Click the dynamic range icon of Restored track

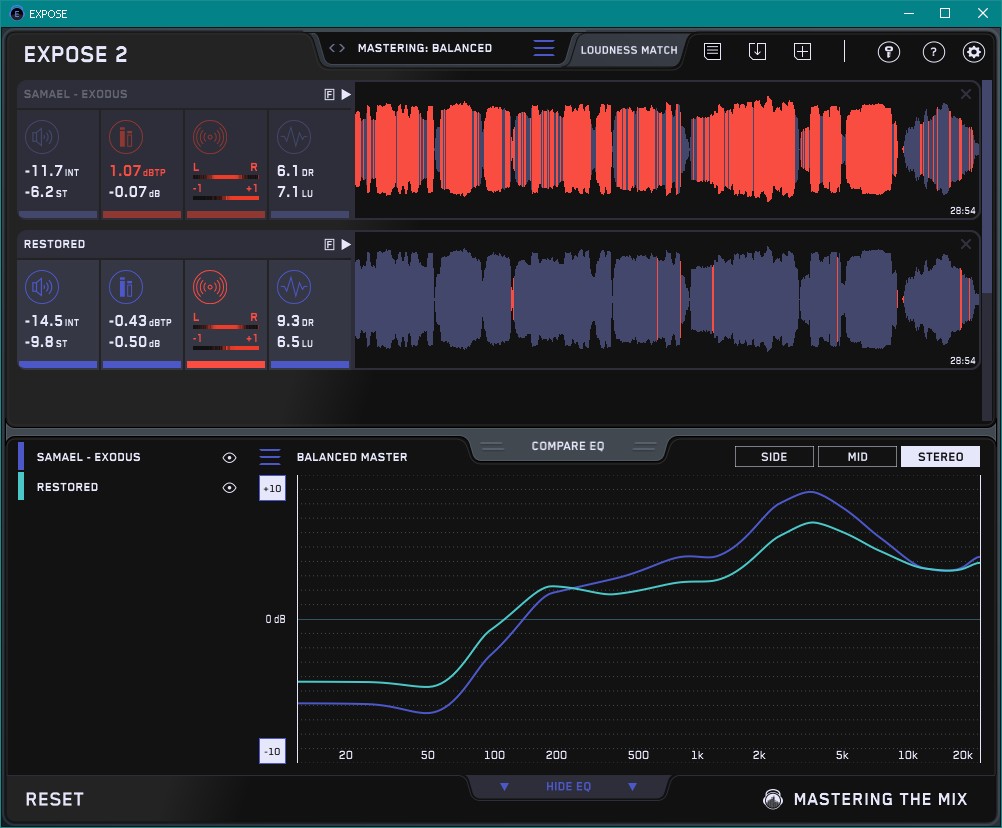[293, 288]
